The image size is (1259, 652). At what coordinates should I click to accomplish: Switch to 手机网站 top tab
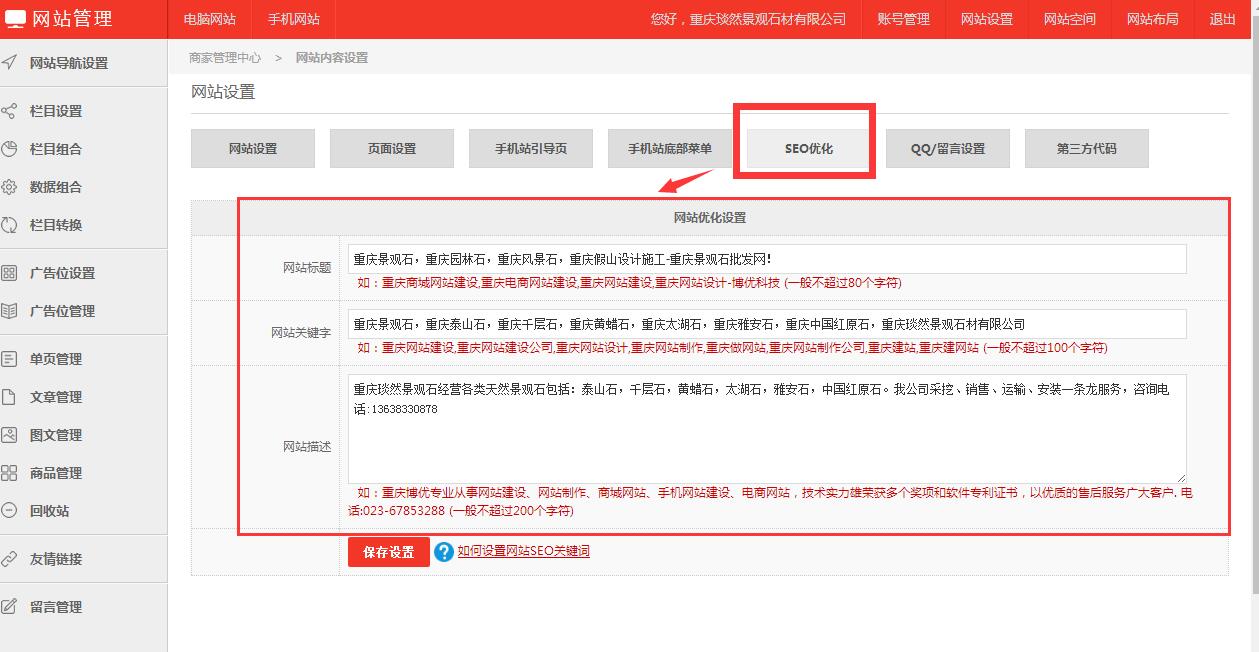coord(294,19)
